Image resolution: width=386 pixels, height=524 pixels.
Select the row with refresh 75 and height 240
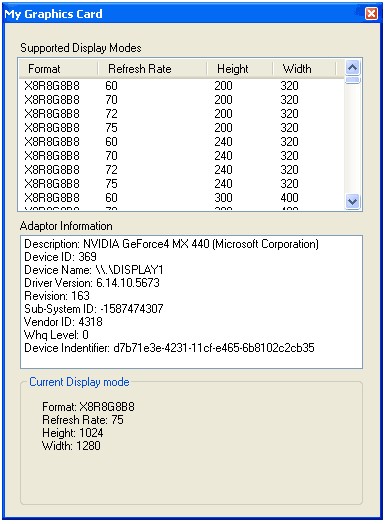point(181,184)
